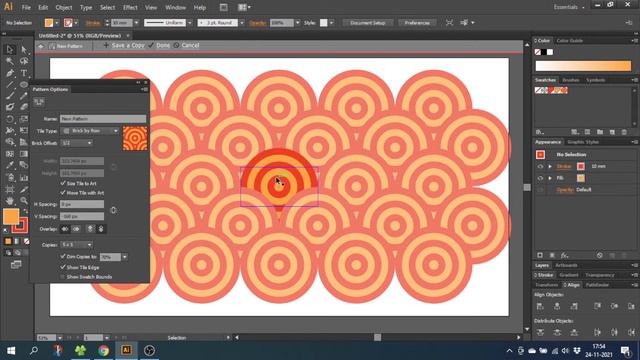Click the Pattern Tile Tool icon

39,102
